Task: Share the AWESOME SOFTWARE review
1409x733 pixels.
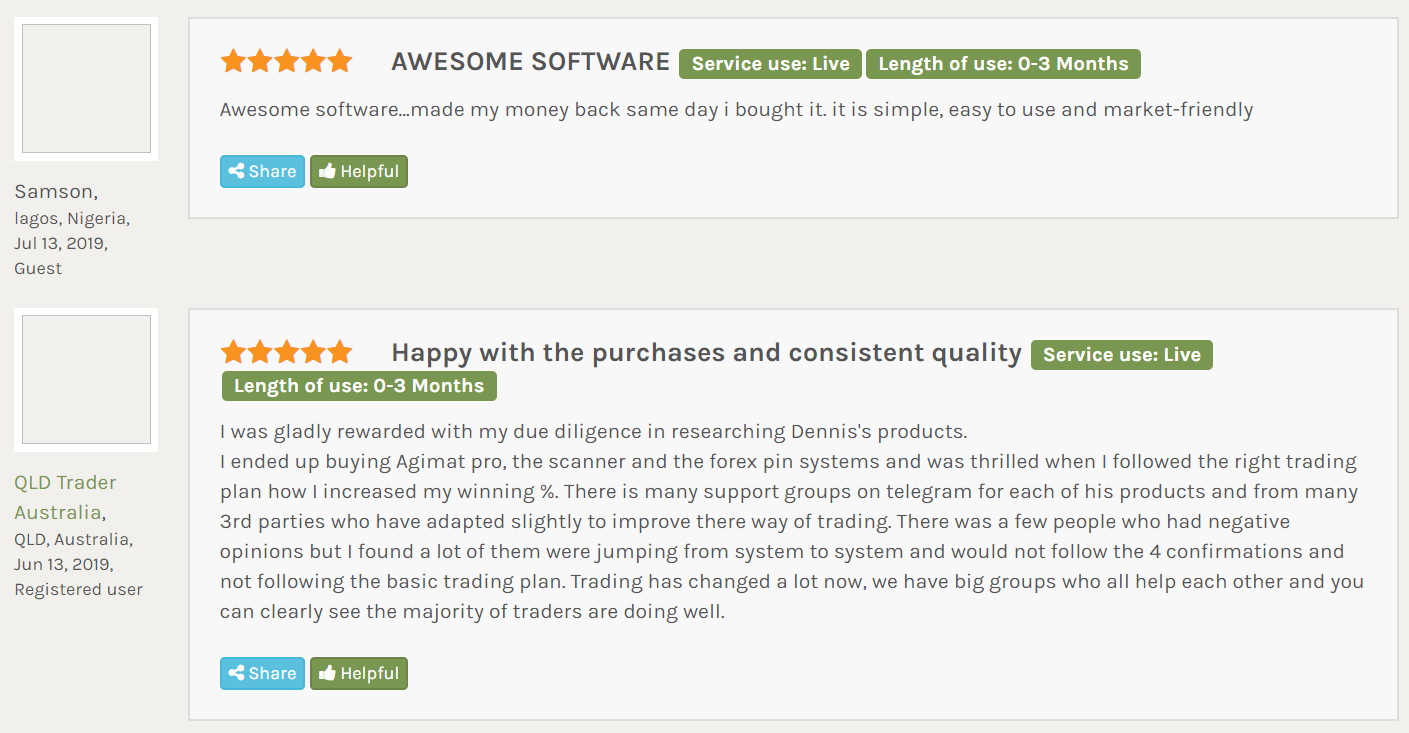Action: [x=262, y=172]
